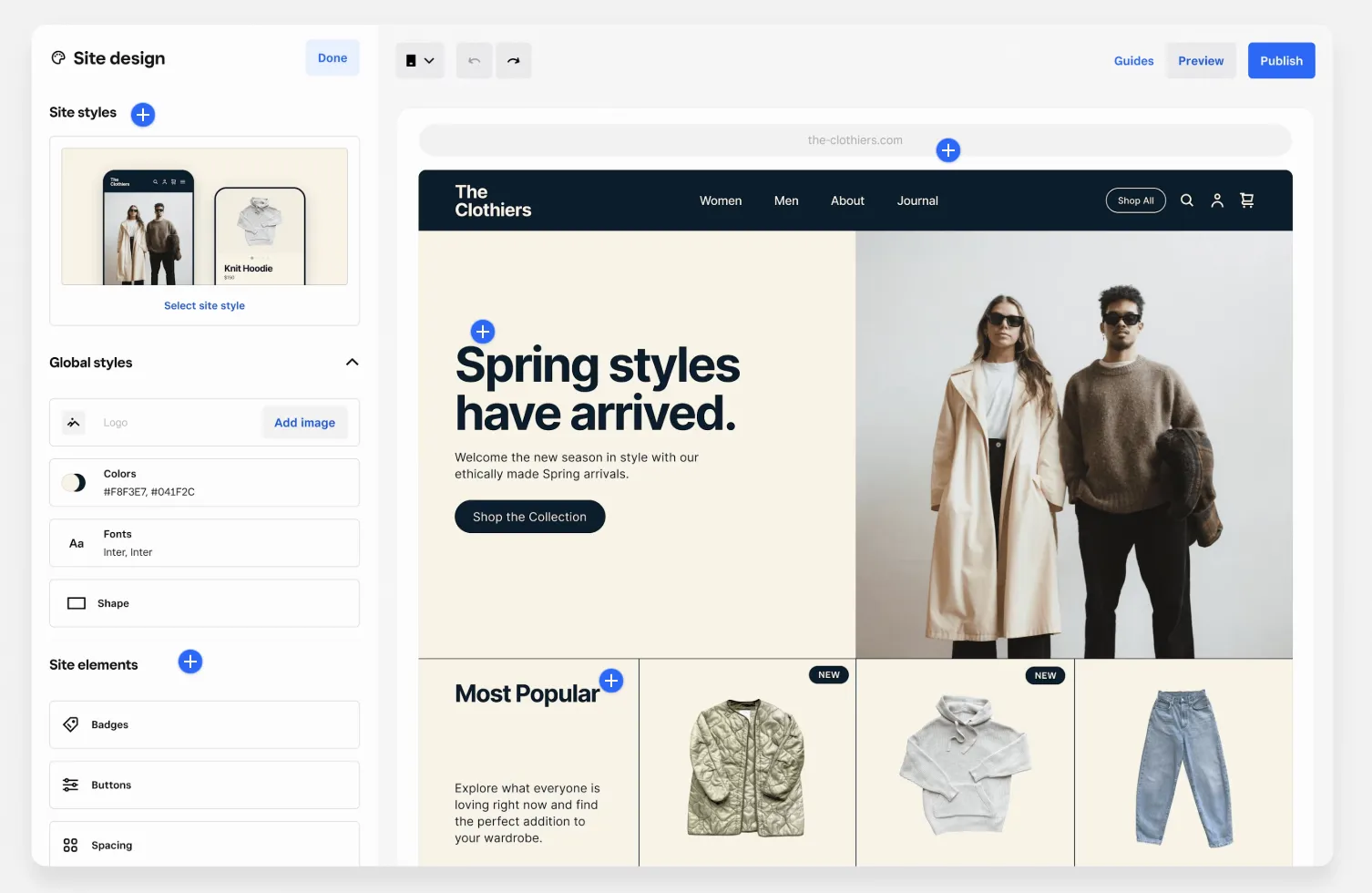Click the account person icon in header

click(x=1217, y=200)
